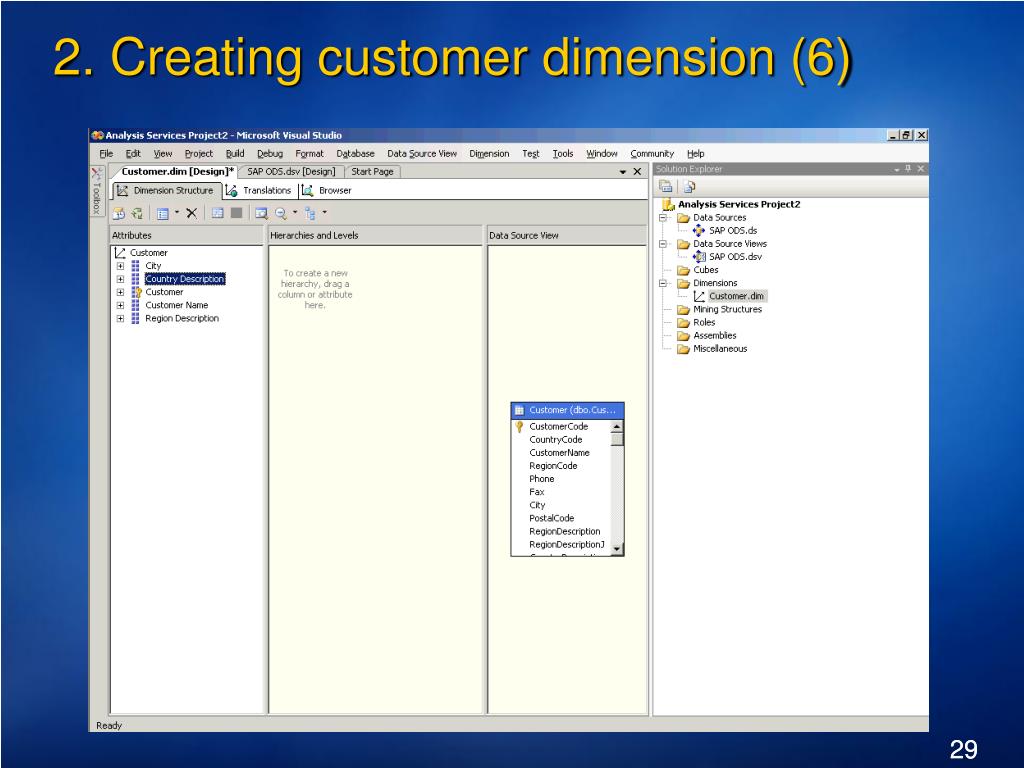Expand the Region Description attribute node
This screenshot has height=768, width=1024.
pos(120,319)
